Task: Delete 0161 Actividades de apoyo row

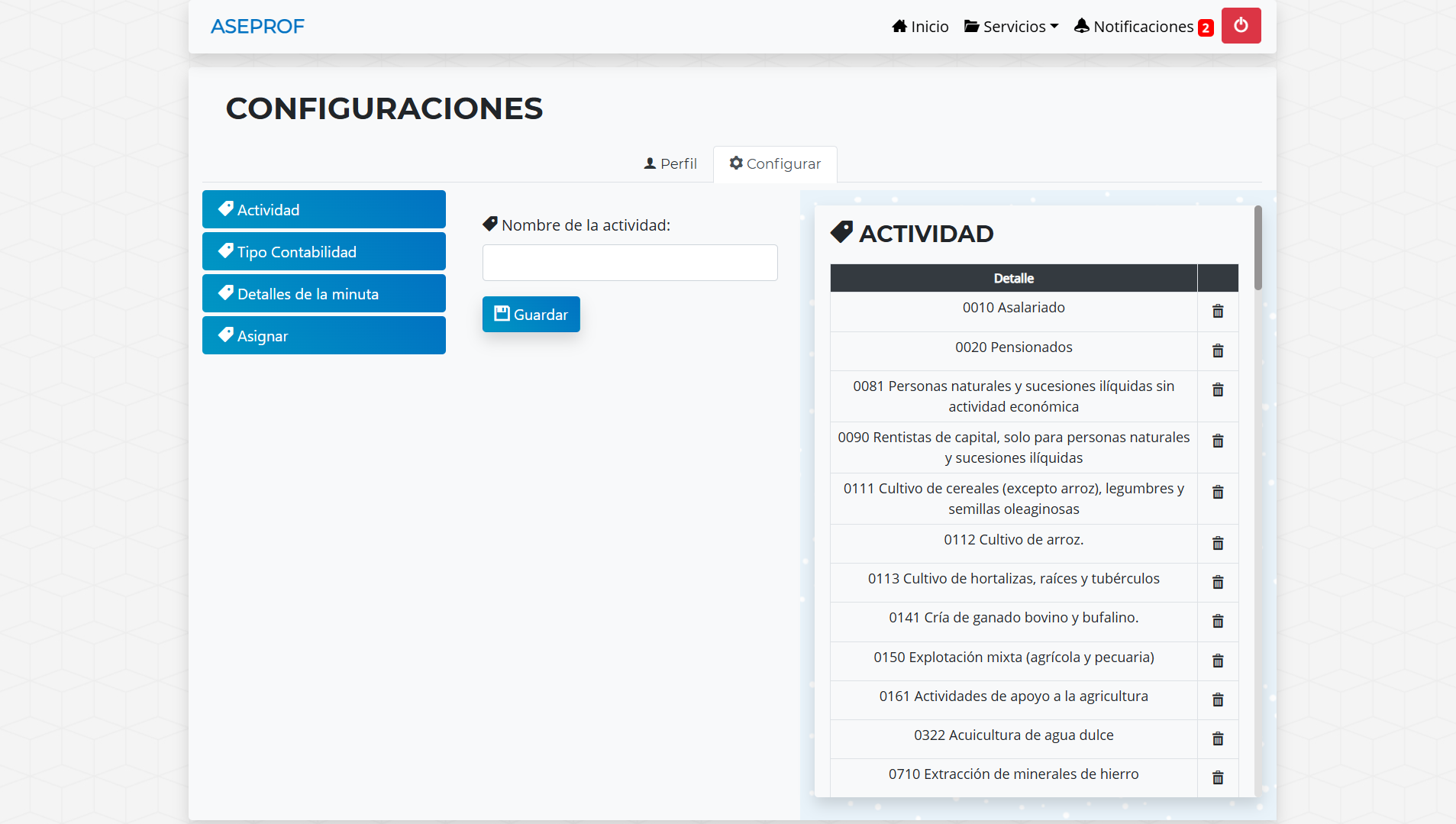Action: pos(1218,700)
